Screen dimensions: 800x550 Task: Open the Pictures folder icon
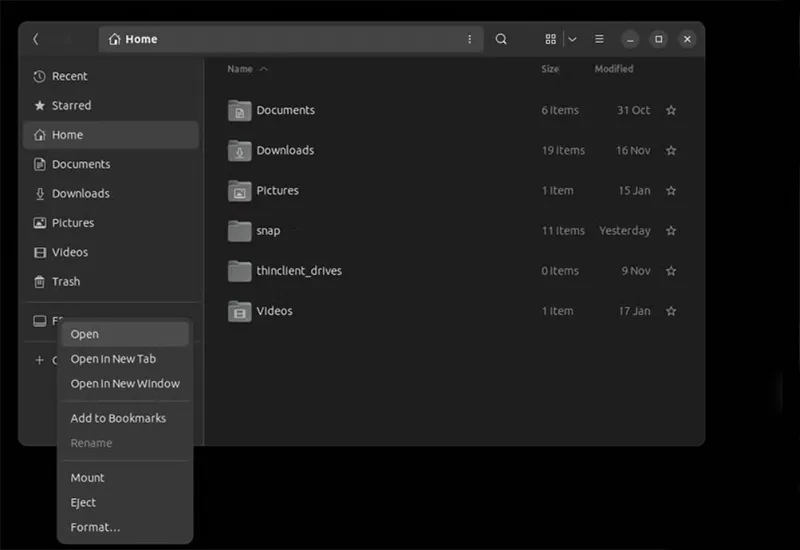[239, 191]
